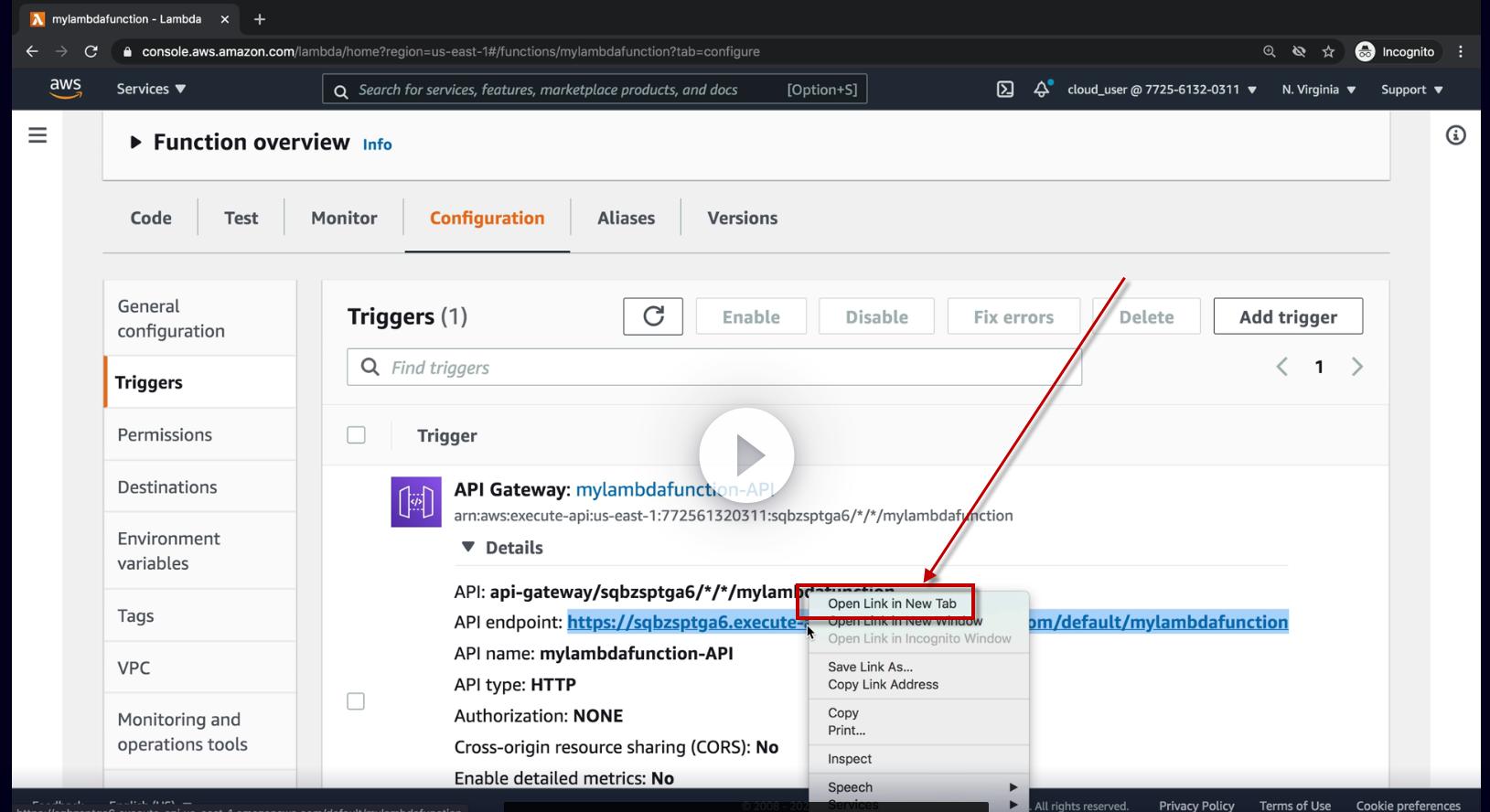Reload the page with the browser refresh icon
Screen dimensions: 1490x812
91,51
